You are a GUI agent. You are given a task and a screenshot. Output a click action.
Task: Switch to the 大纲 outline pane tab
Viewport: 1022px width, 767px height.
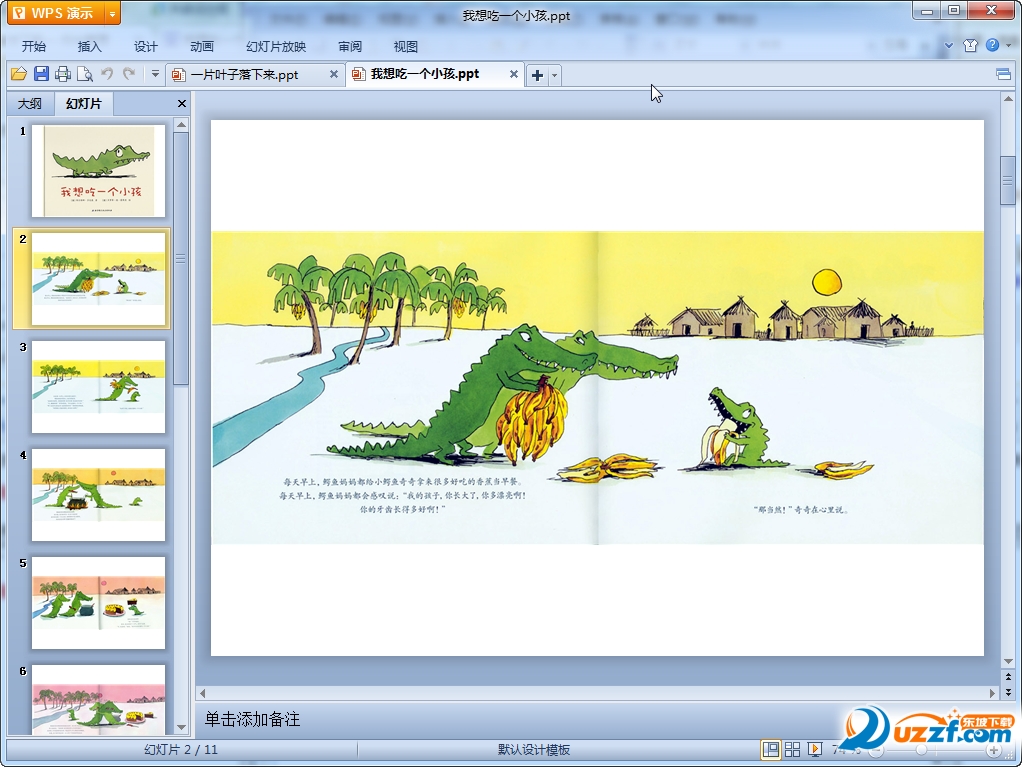tap(29, 104)
